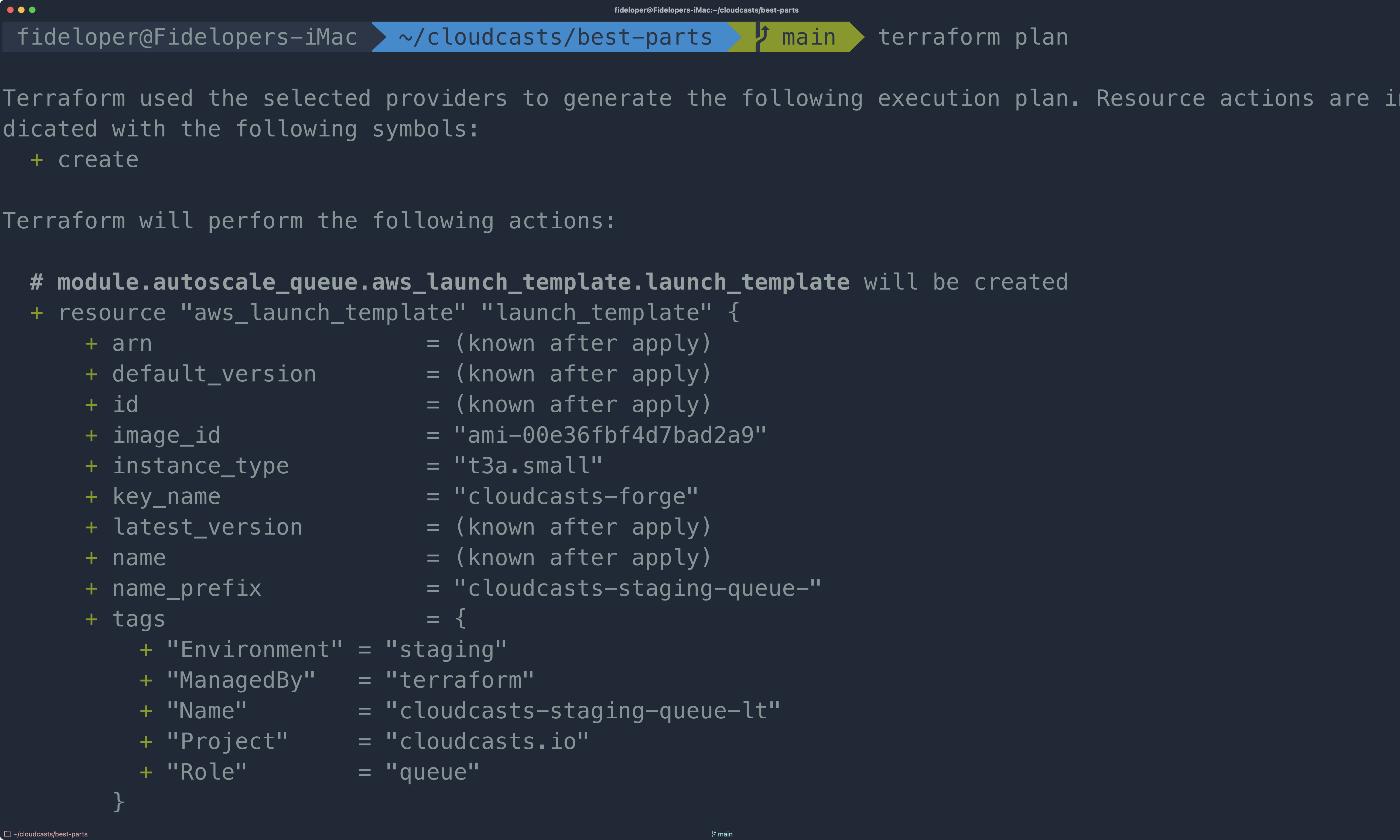Click the green plus before resource line
This screenshot has height=840, width=1400.
point(37,313)
